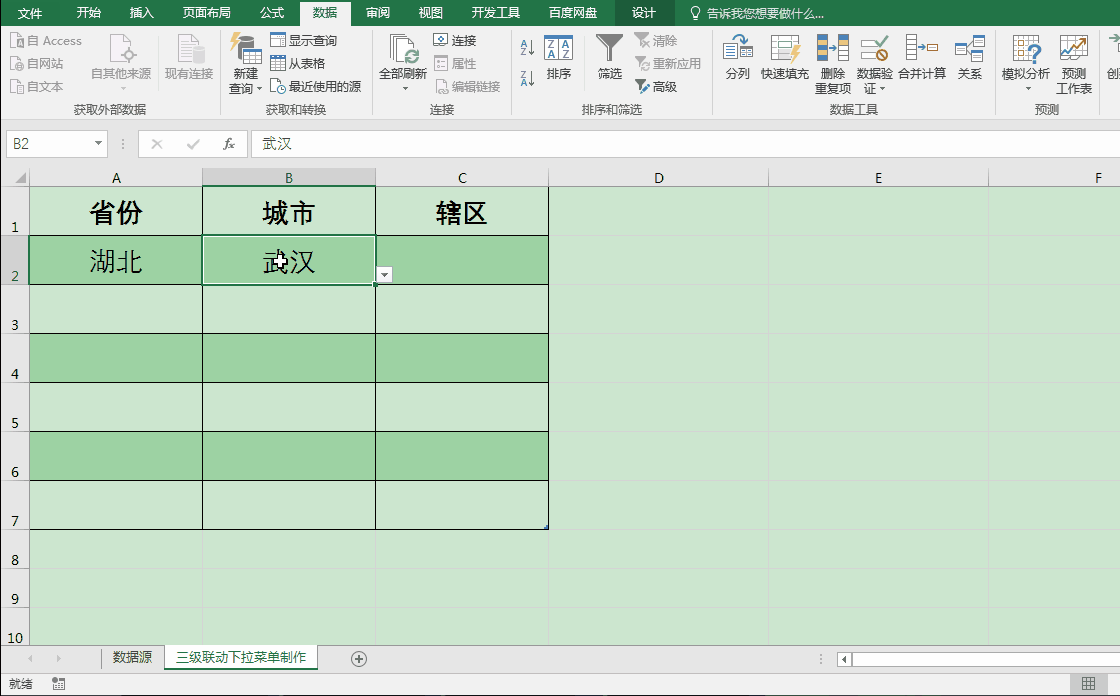Import data from Access

(x=46, y=41)
